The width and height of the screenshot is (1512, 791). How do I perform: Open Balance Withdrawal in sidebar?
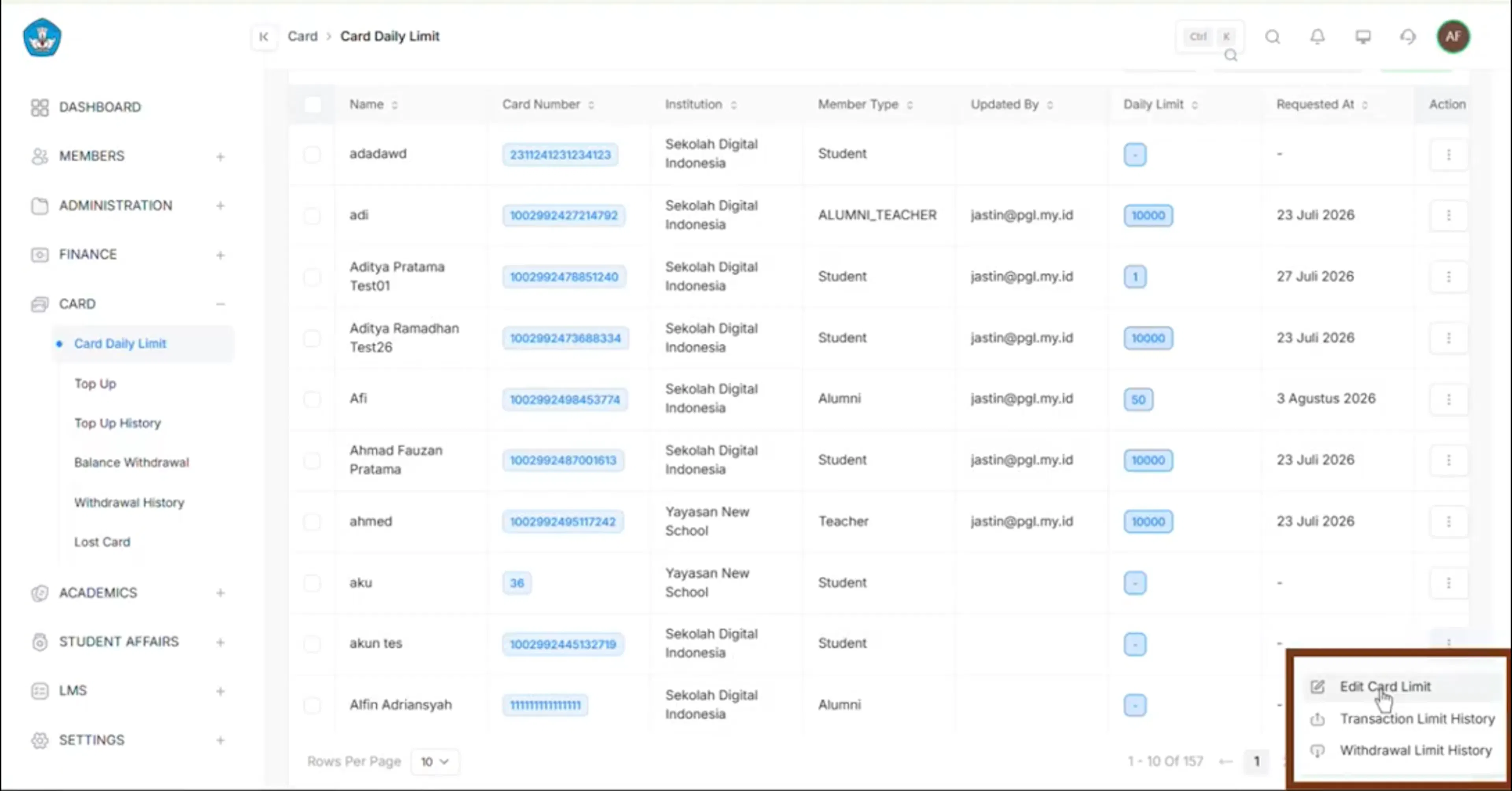pyautogui.click(x=132, y=463)
